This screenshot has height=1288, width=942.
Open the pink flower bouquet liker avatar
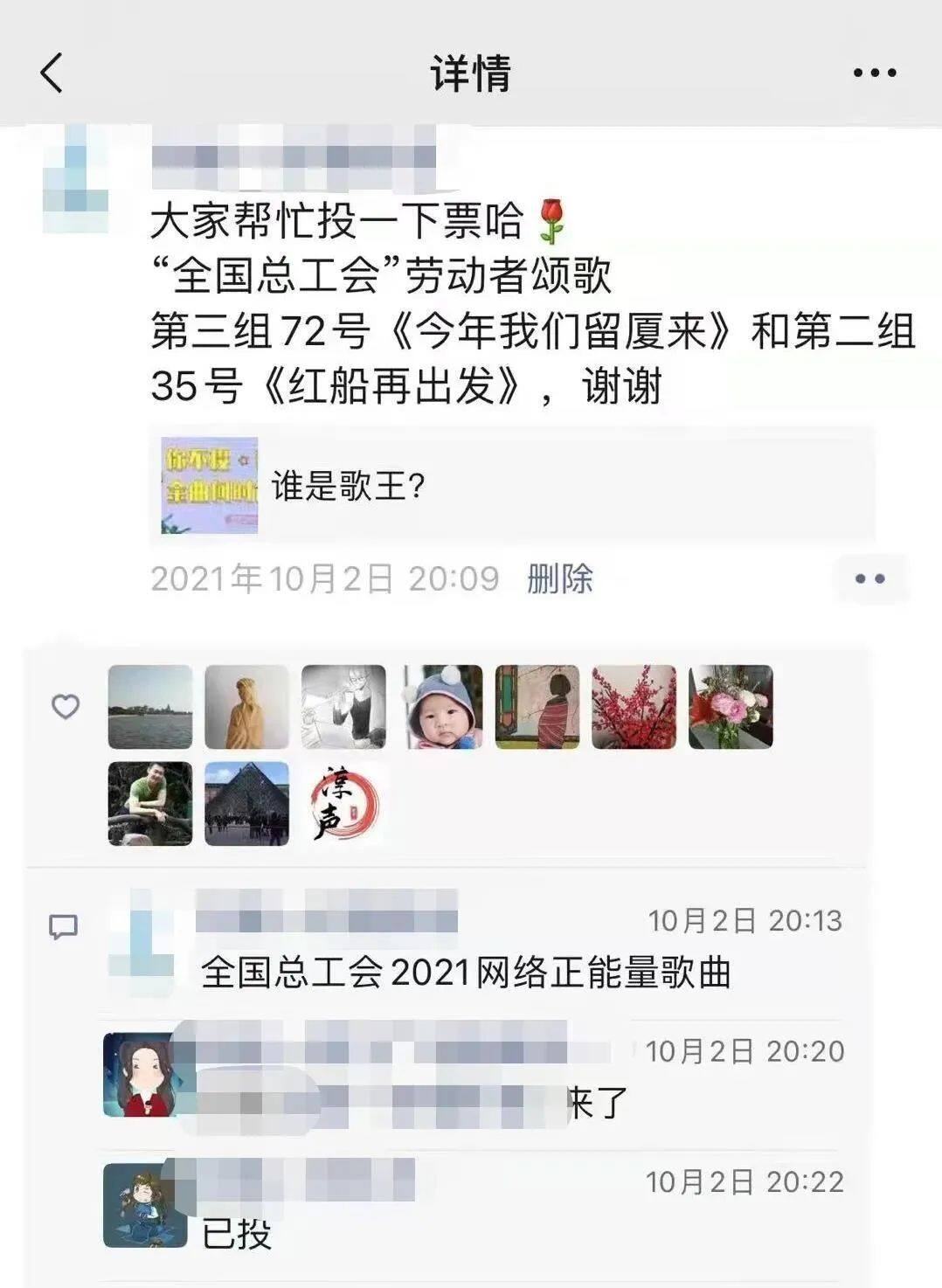tap(731, 707)
